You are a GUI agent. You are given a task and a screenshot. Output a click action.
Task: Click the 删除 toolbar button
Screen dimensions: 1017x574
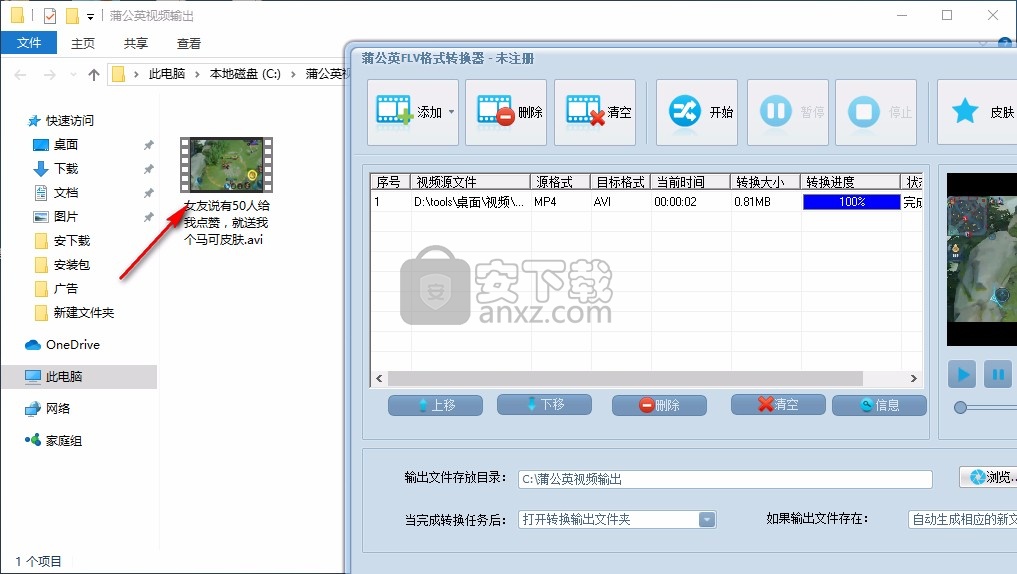pos(506,112)
